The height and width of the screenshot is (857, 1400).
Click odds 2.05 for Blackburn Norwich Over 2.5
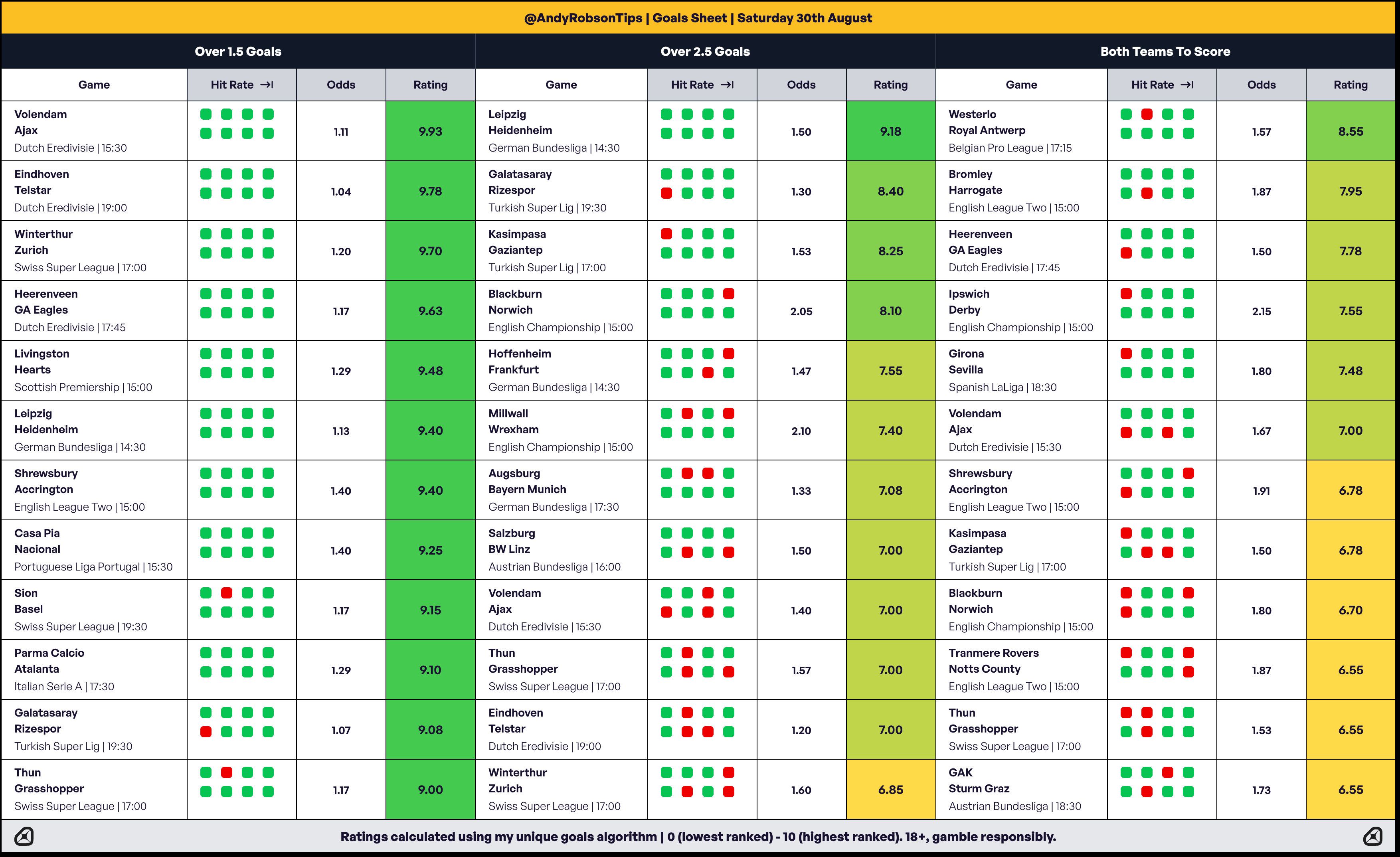[801, 311]
